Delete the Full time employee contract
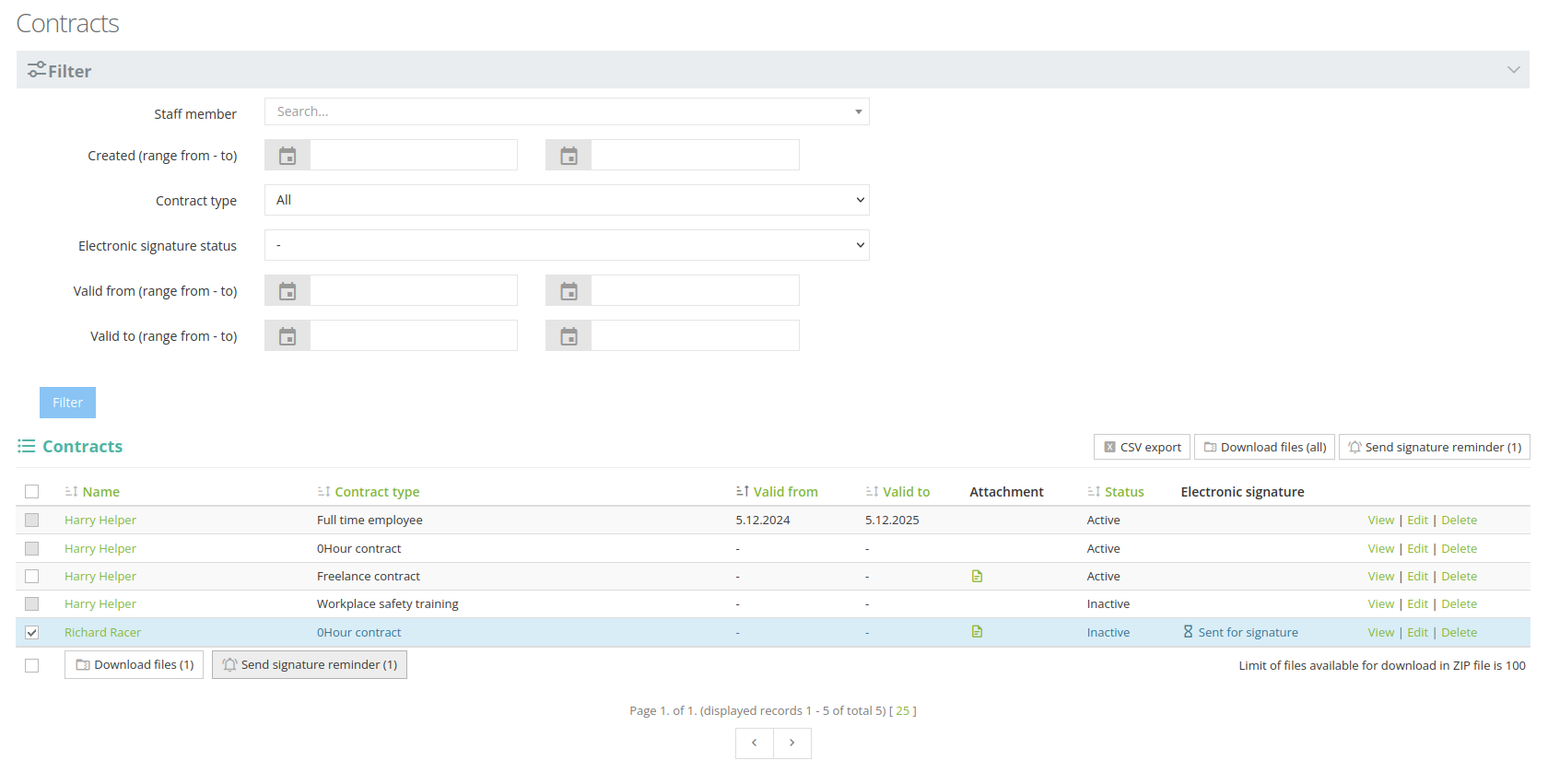This screenshot has height=784, width=1548. [x=1459, y=521]
